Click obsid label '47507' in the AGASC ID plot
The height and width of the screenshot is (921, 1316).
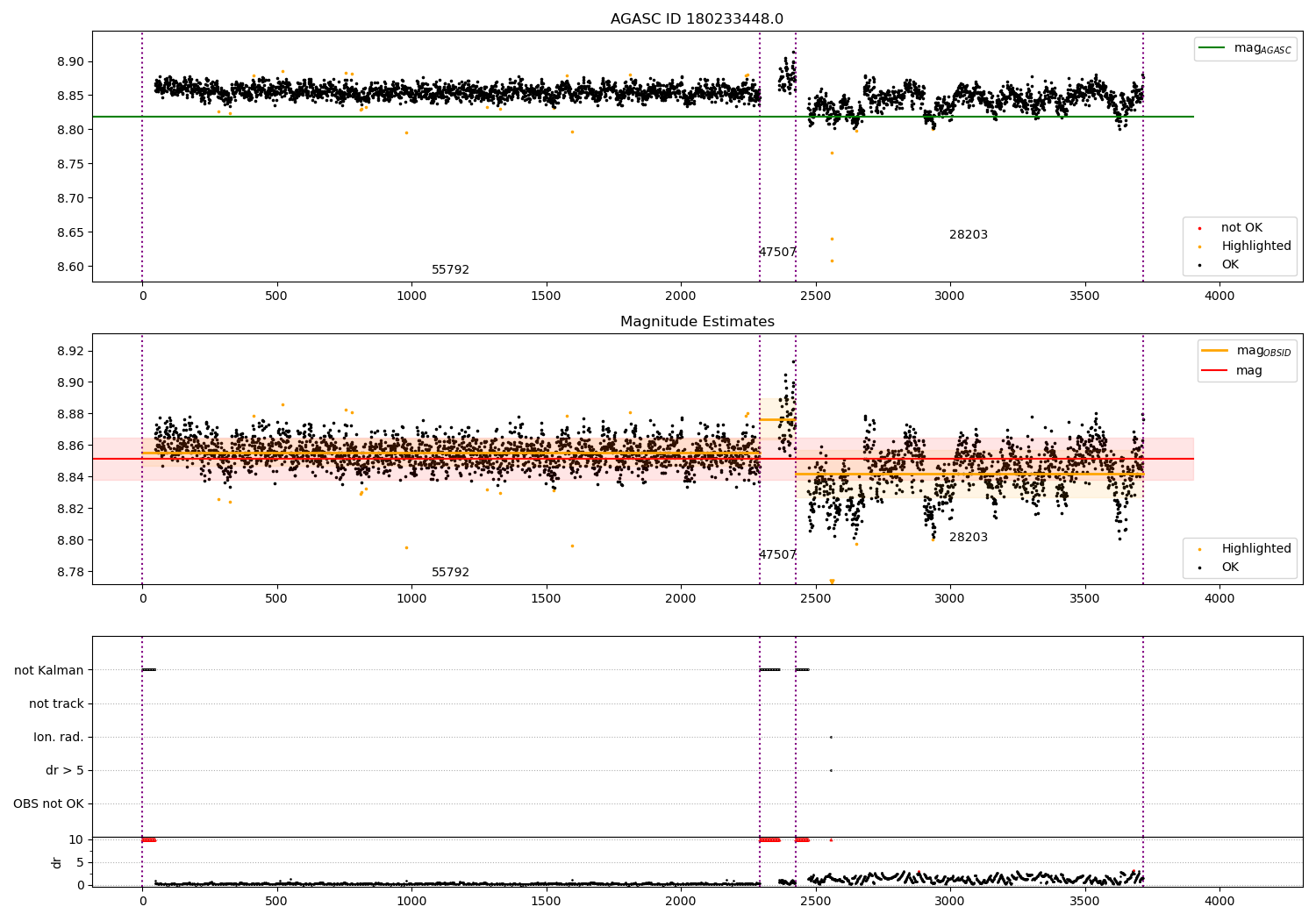[x=777, y=253]
